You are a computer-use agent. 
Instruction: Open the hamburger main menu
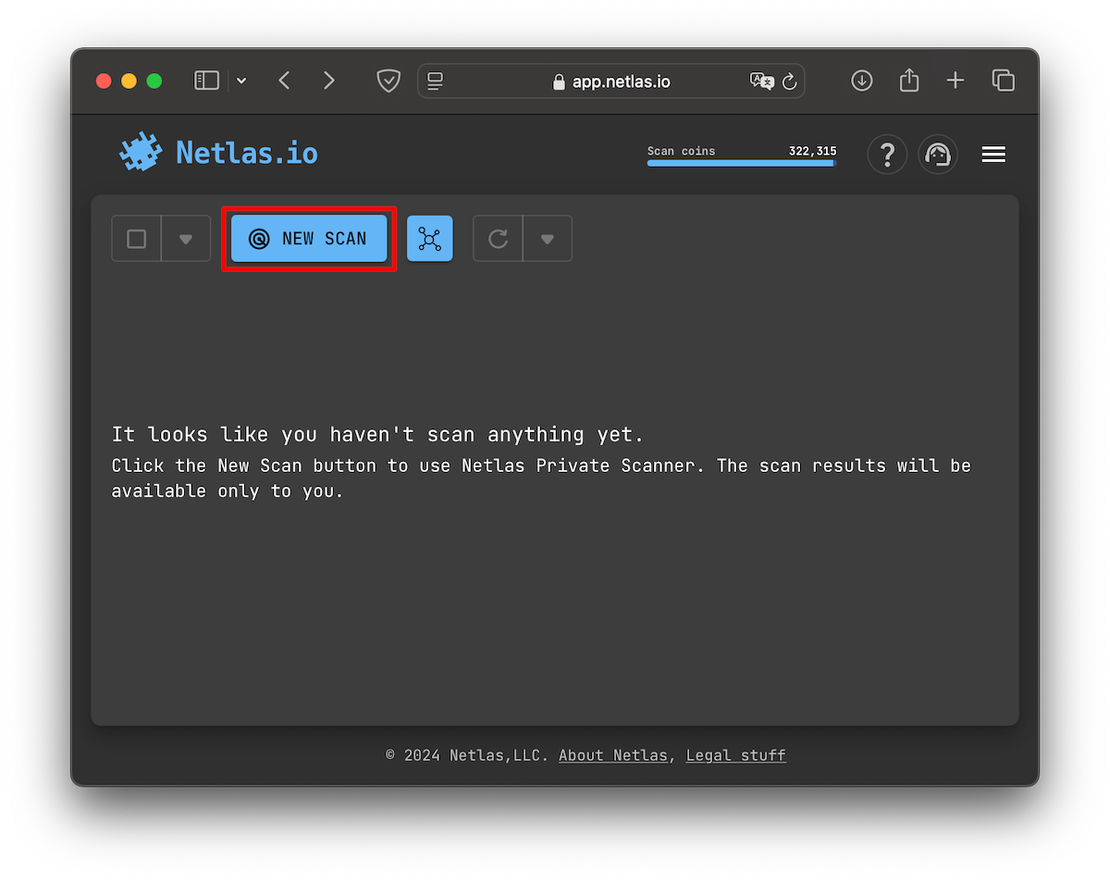[993, 154]
